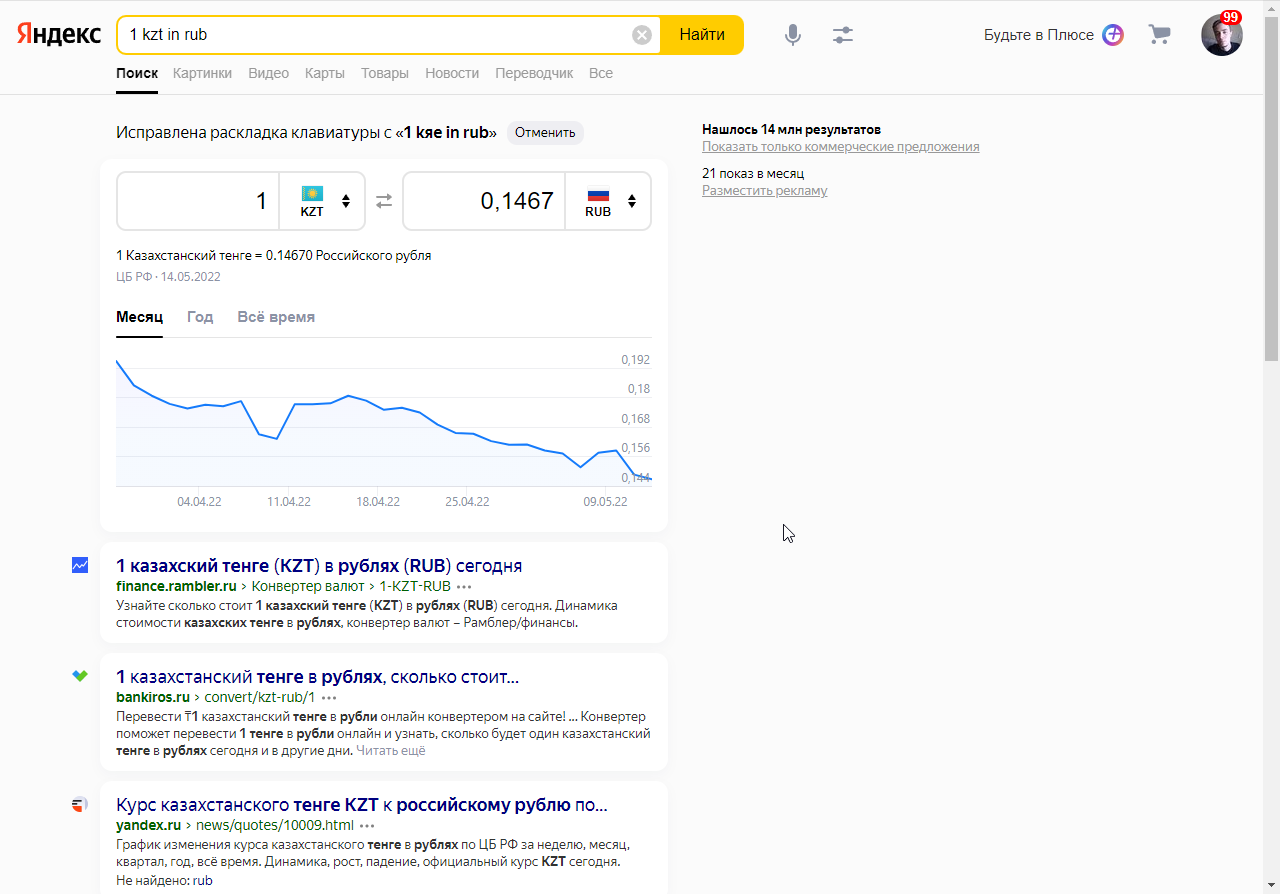This screenshot has width=1280, height=894.
Task: Select the Месяц chart period
Action: pyautogui.click(x=139, y=317)
